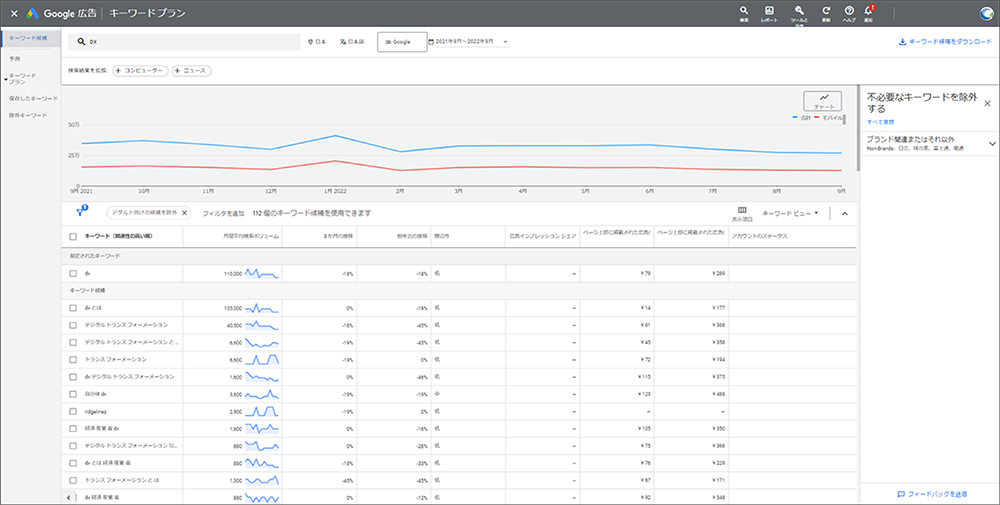Tick the checkbox for トランス フォーメーション row
Viewport: 1000px width, 505px height.
point(73,360)
